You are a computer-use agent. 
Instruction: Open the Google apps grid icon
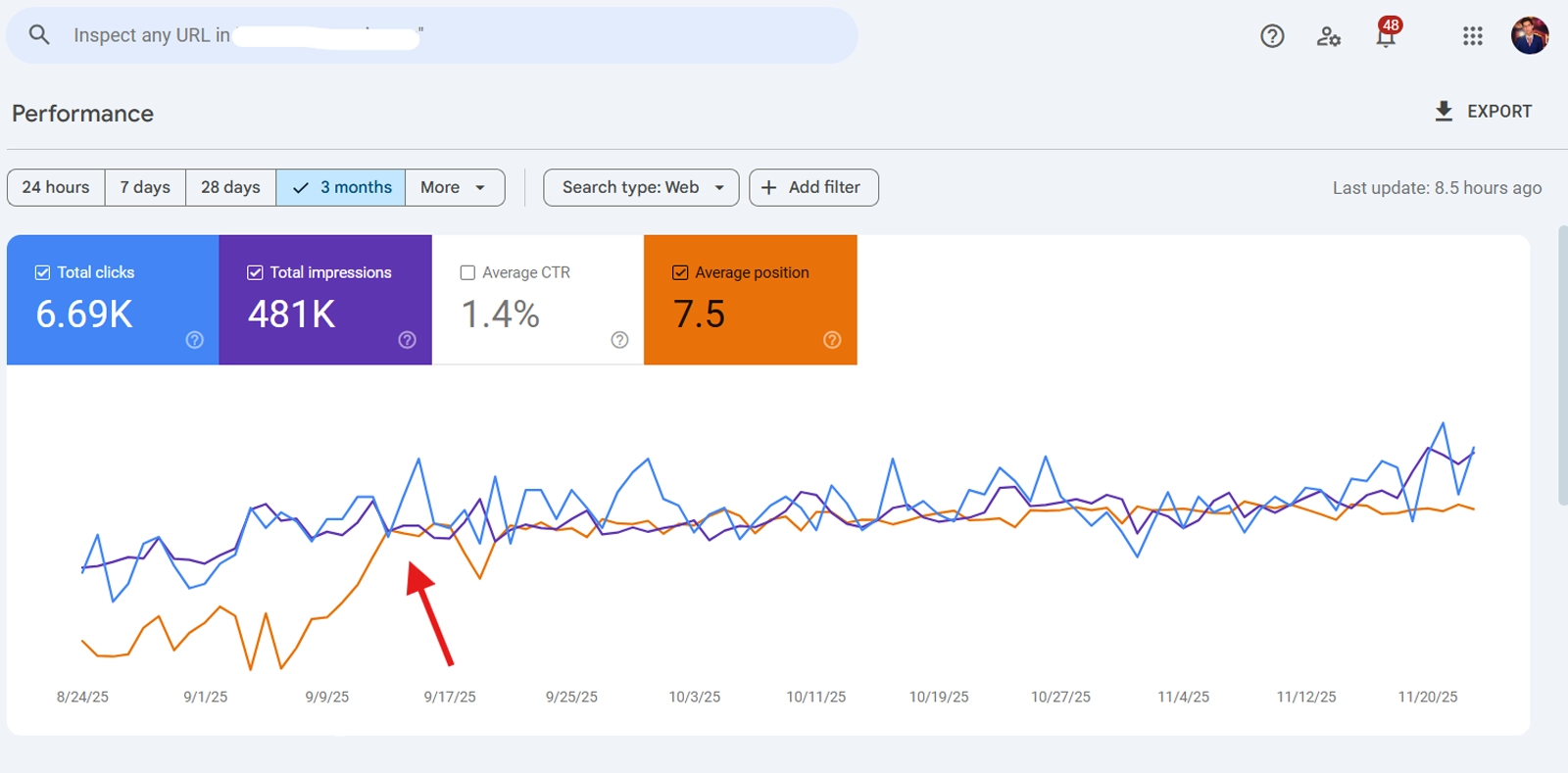click(1472, 36)
